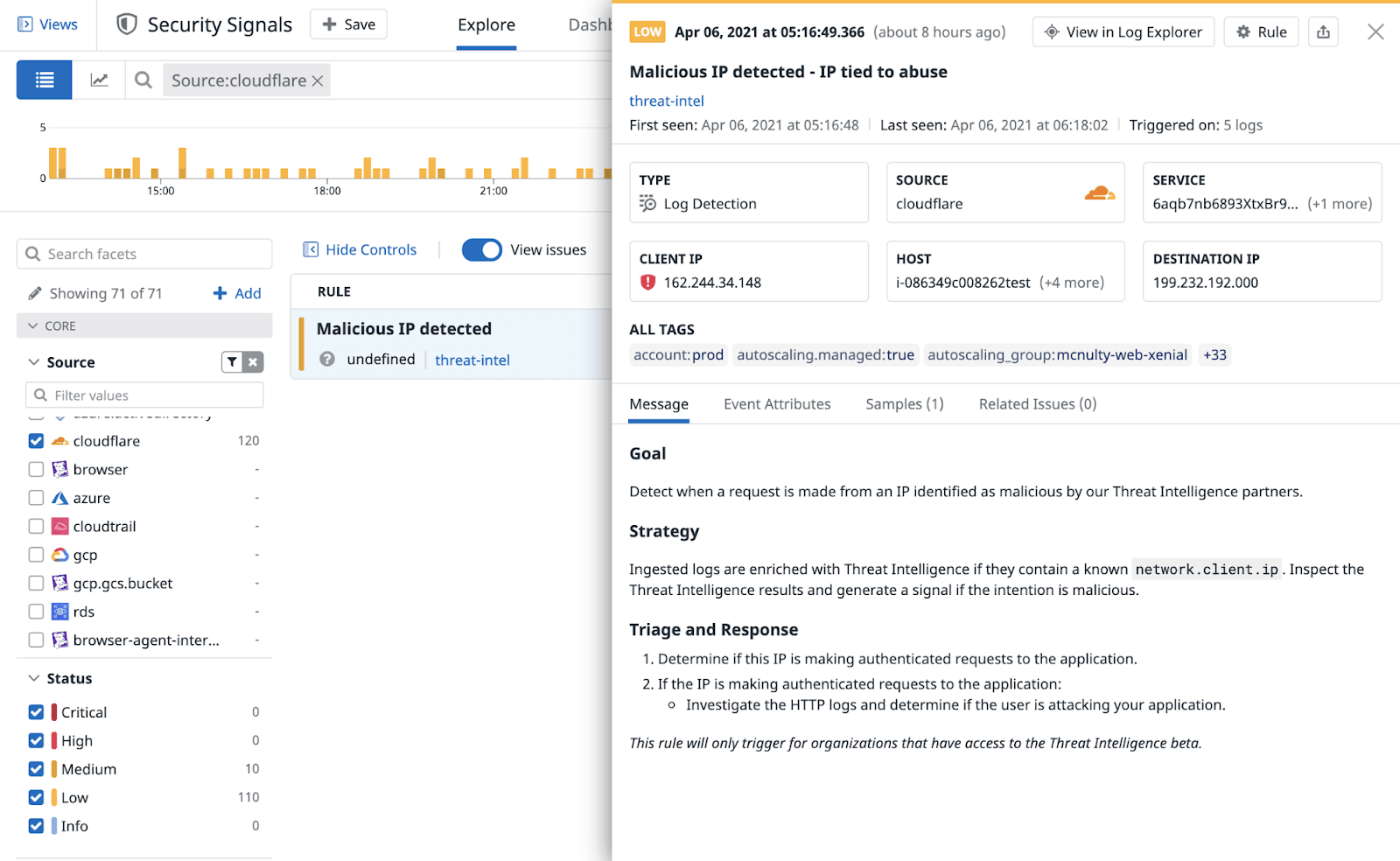Expand the +33 hidden tags
Screen dimensions: 1400x861
pyautogui.click(x=1214, y=355)
